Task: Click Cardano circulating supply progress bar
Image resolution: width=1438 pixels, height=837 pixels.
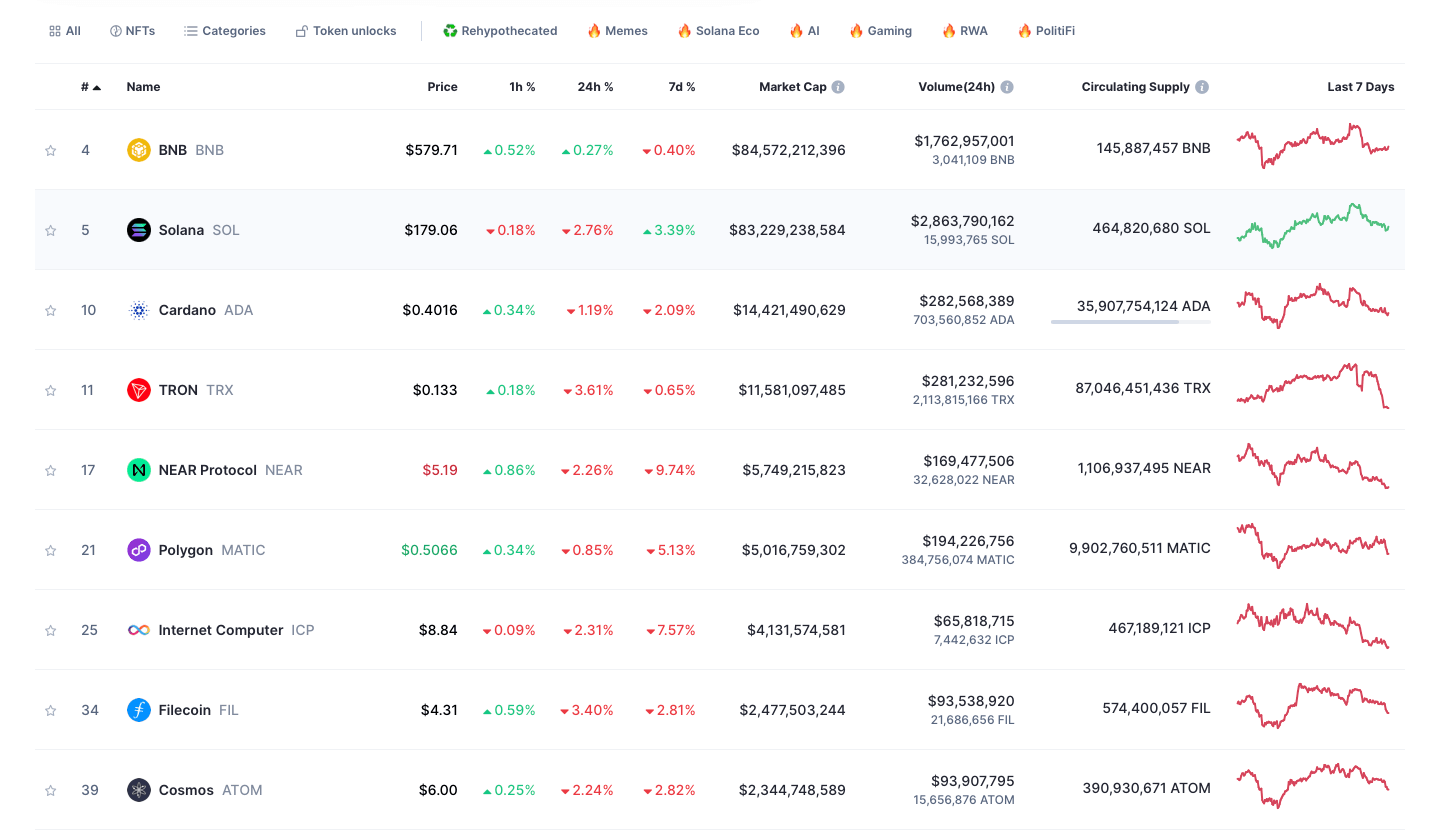Action: pyautogui.click(x=1130, y=322)
